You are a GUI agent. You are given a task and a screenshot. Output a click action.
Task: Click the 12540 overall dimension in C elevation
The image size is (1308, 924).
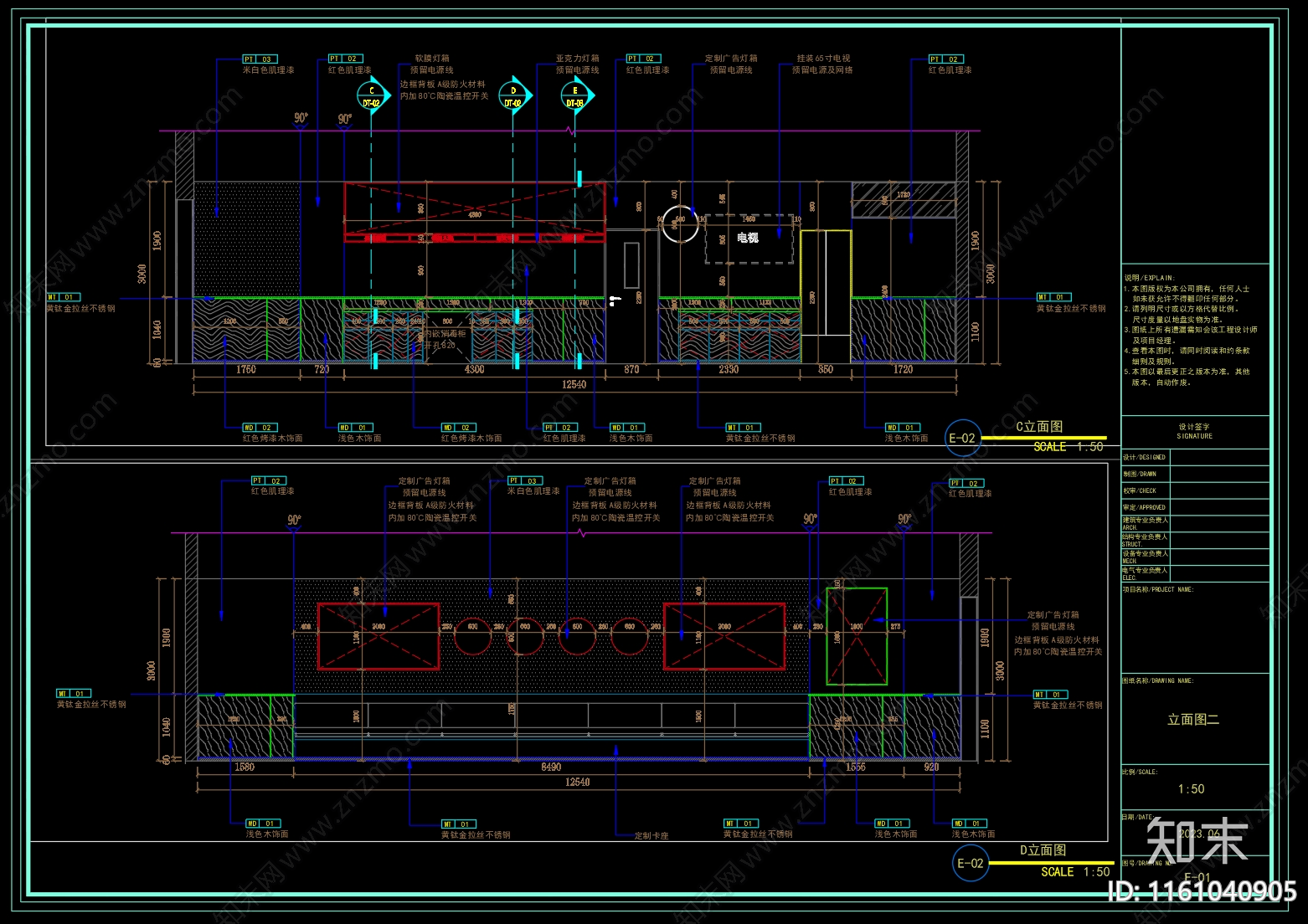pos(574,385)
